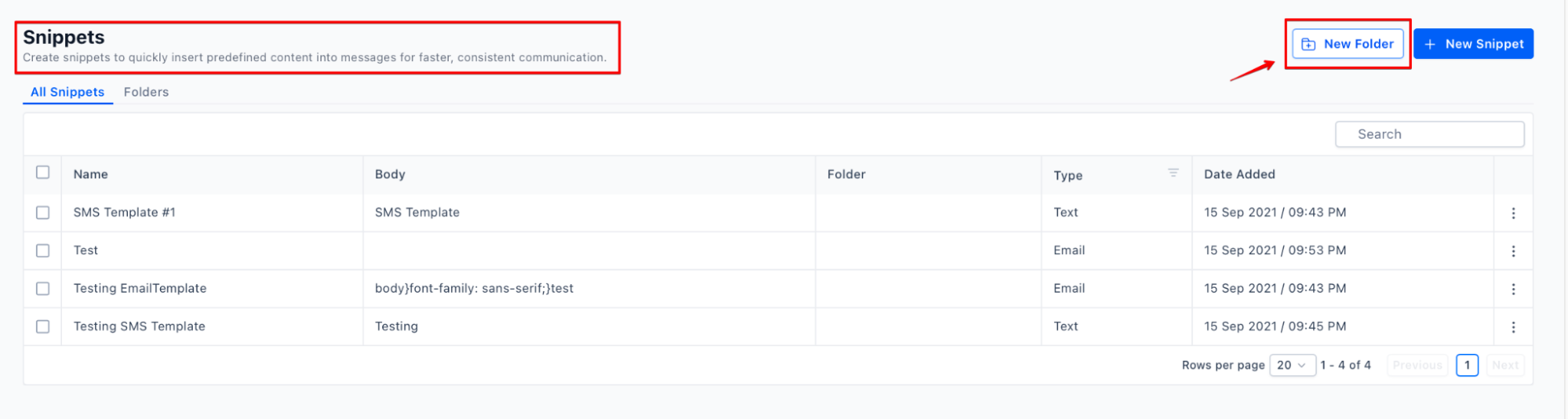
Task: Open the three-dot menu for SMS Template #1
Action: [1513, 213]
